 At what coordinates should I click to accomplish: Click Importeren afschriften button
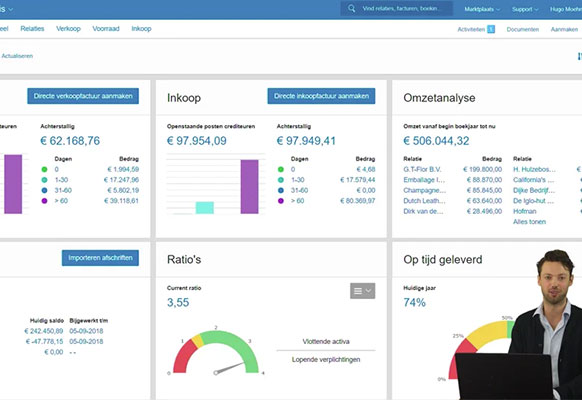point(100,258)
